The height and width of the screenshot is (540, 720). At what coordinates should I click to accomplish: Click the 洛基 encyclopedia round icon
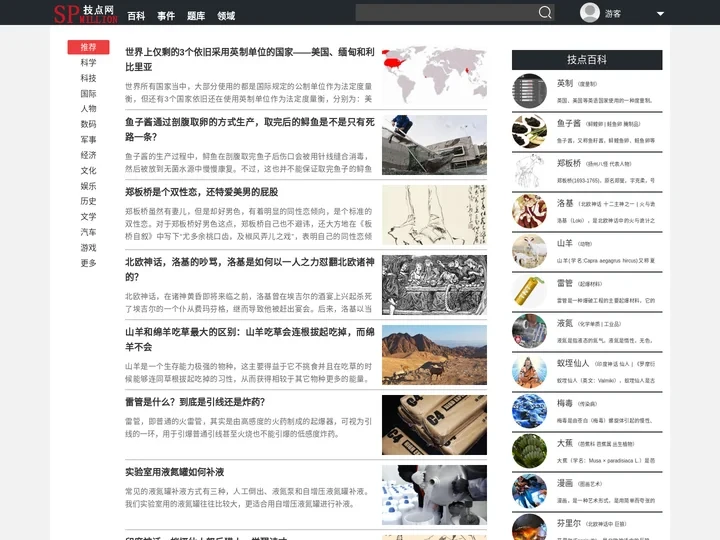pos(529,211)
